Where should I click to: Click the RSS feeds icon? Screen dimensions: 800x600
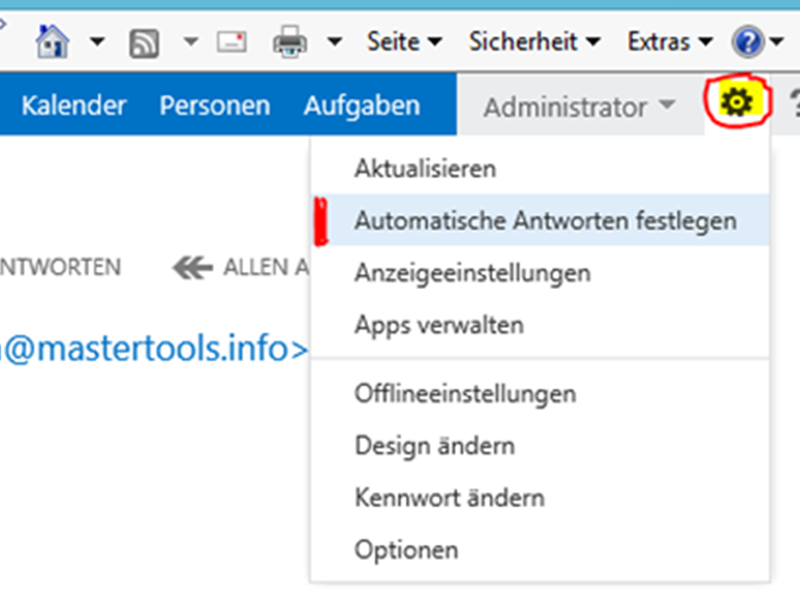pyautogui.click(x=144, y=43)
